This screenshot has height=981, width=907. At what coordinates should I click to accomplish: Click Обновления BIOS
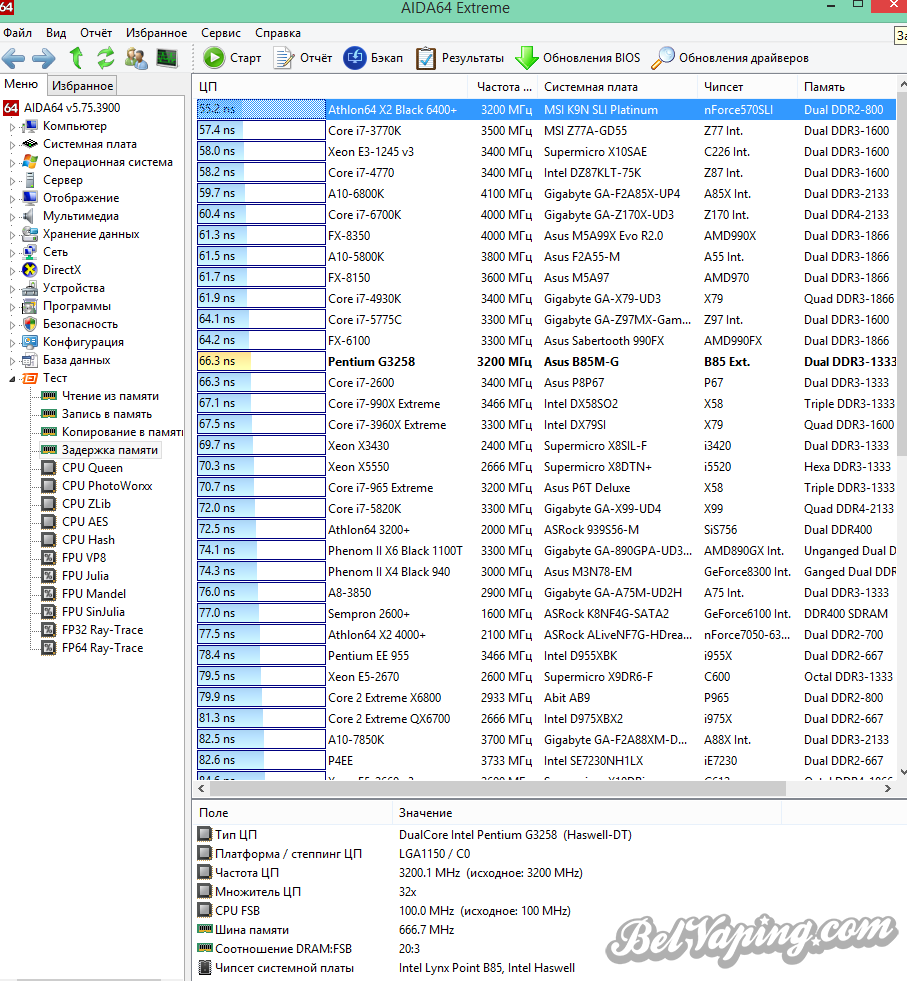coord(577,58)
